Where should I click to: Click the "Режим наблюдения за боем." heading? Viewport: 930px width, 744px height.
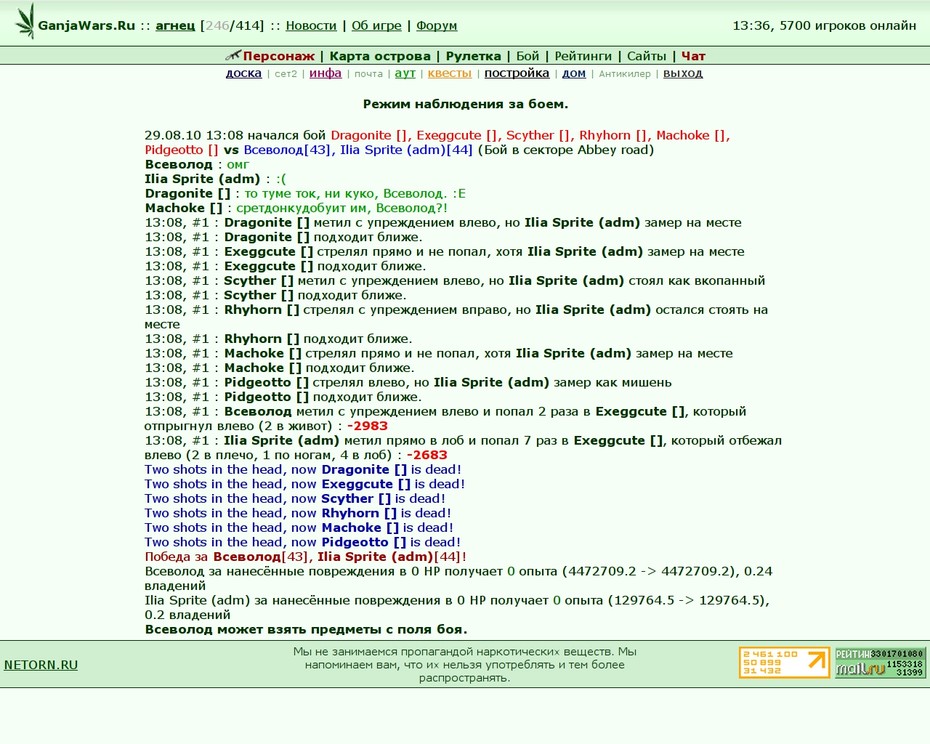pyautogui.click(x=466, y=104)
